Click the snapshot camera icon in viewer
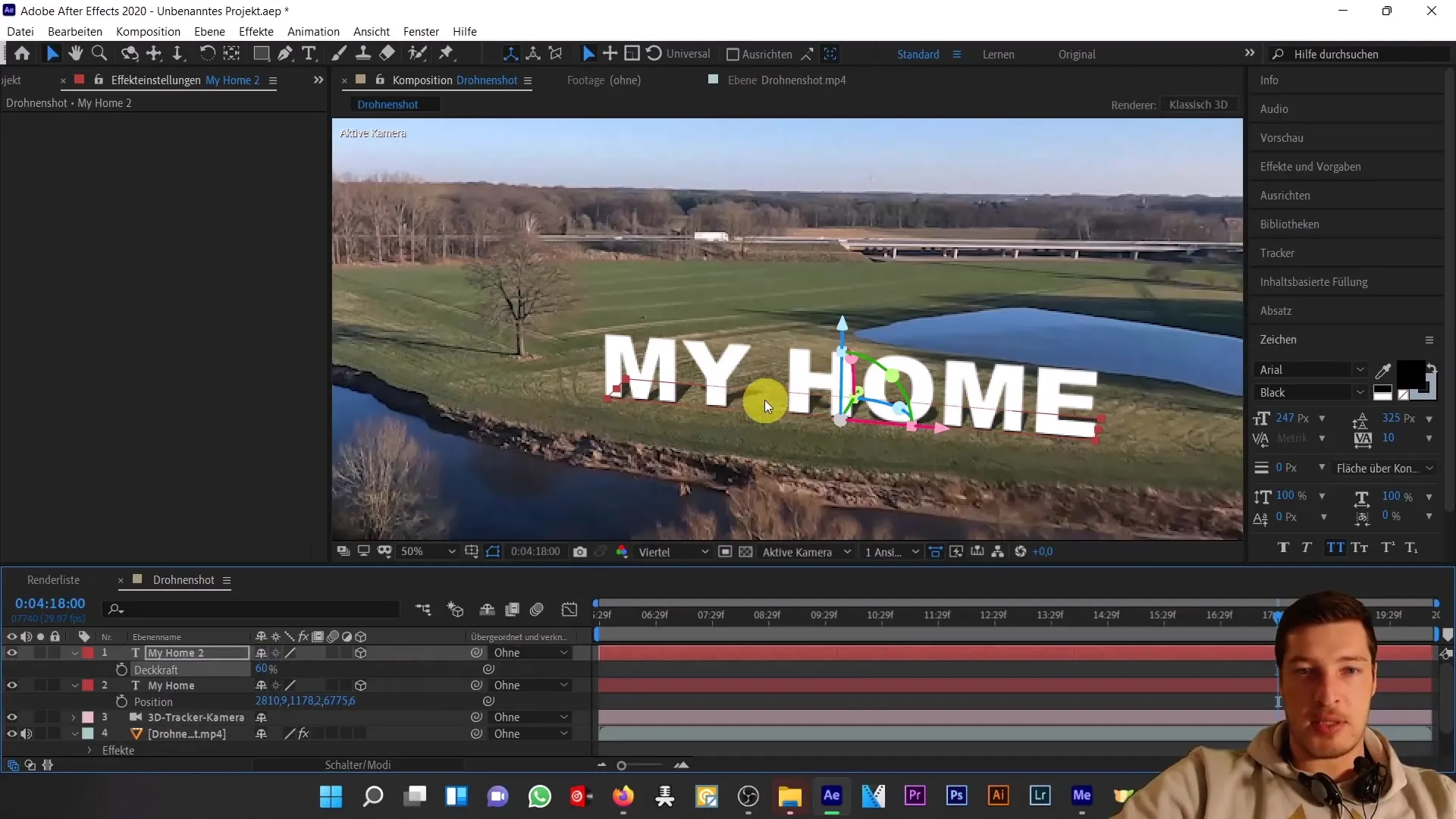This screenshot has height=819, width=1456. pos(580,552)
